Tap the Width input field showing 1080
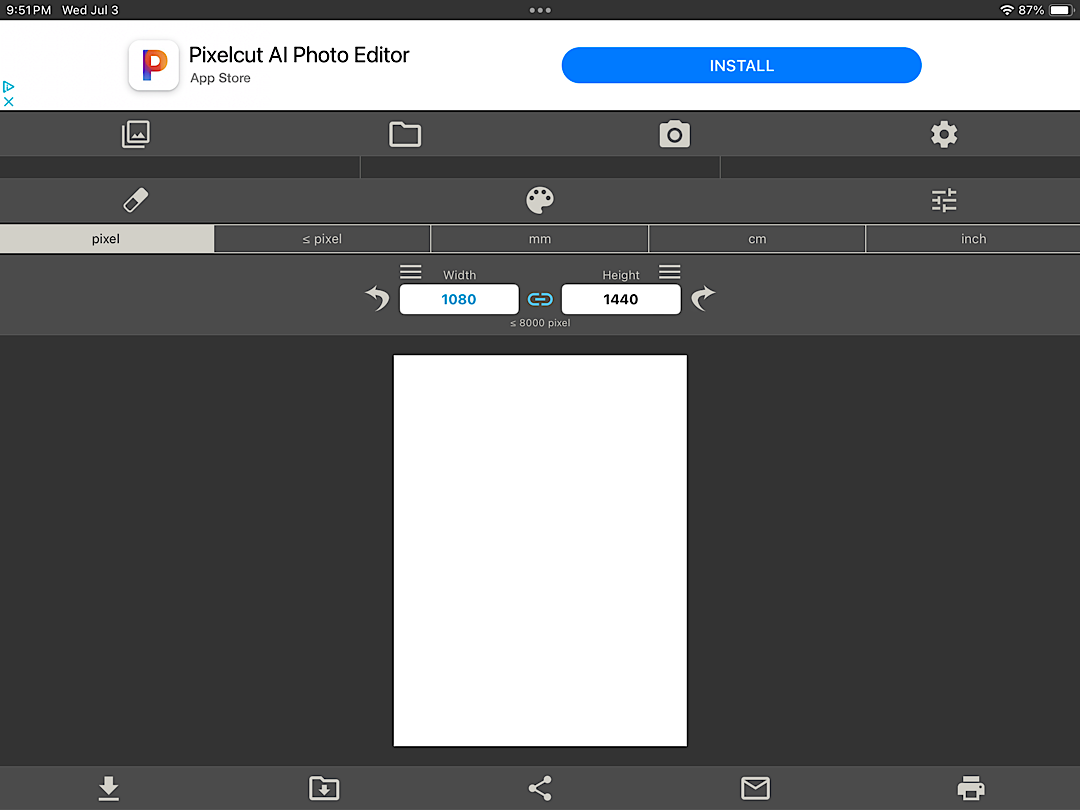Screen dimensions: 1080x810 pos(459,299)
